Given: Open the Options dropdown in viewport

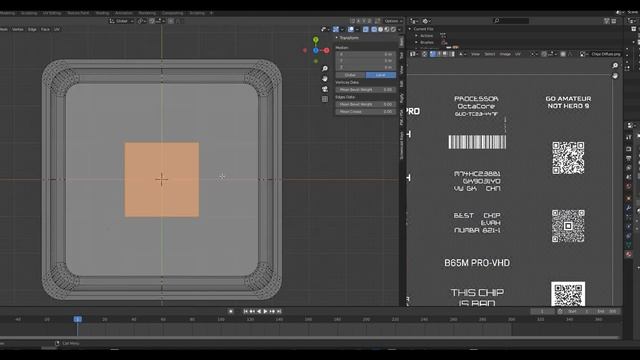Looking at the screenshot, I should point(393,21).
